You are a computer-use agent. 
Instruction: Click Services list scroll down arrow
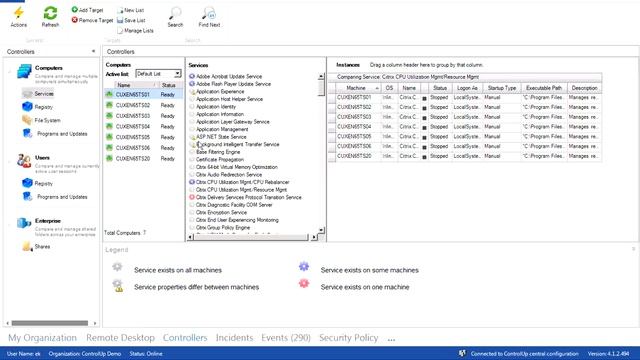[321, 230]
